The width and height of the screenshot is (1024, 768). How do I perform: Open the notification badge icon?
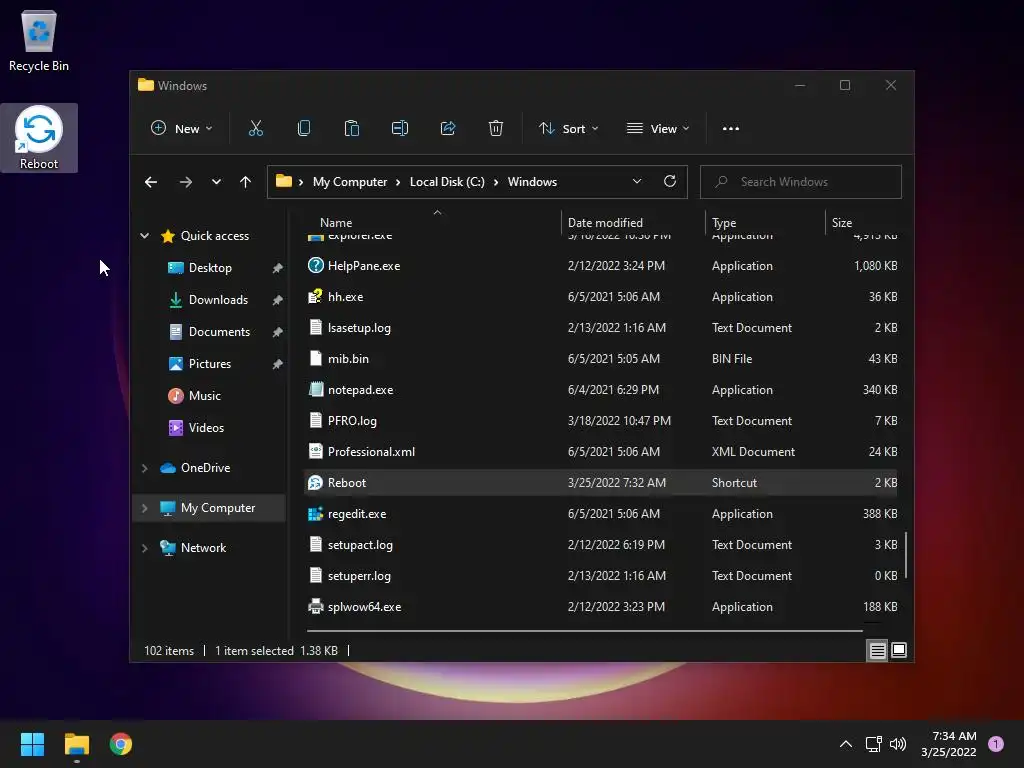pyautogui.click(x=996, y=743)
